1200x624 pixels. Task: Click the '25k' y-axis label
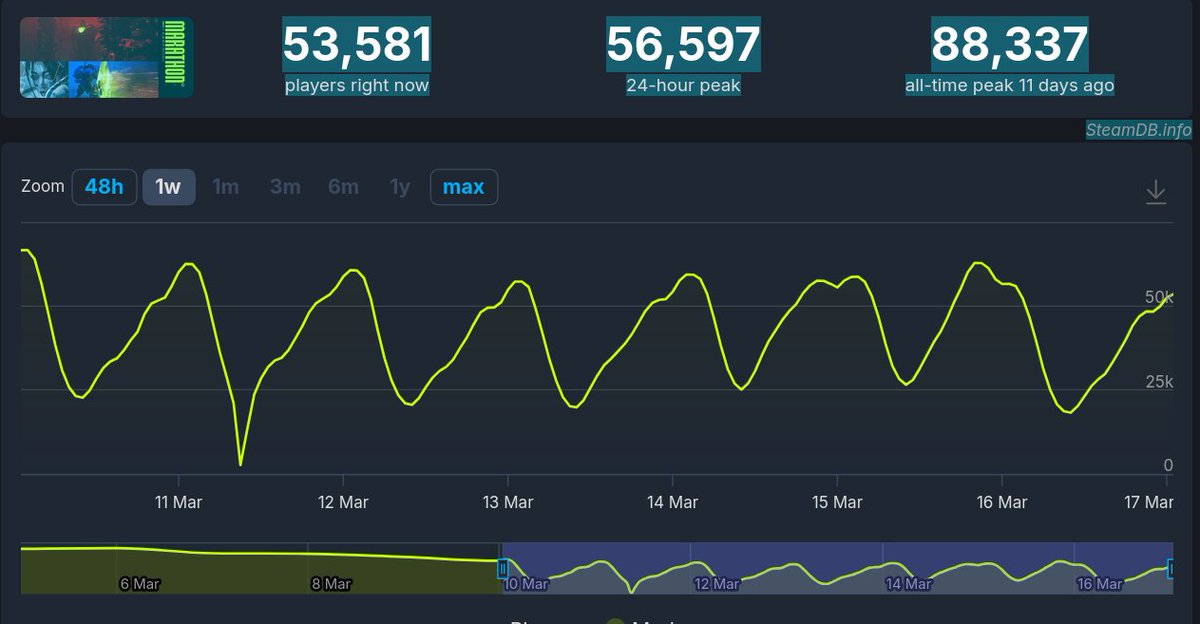pyautogui.click(x=1159, y=381)
